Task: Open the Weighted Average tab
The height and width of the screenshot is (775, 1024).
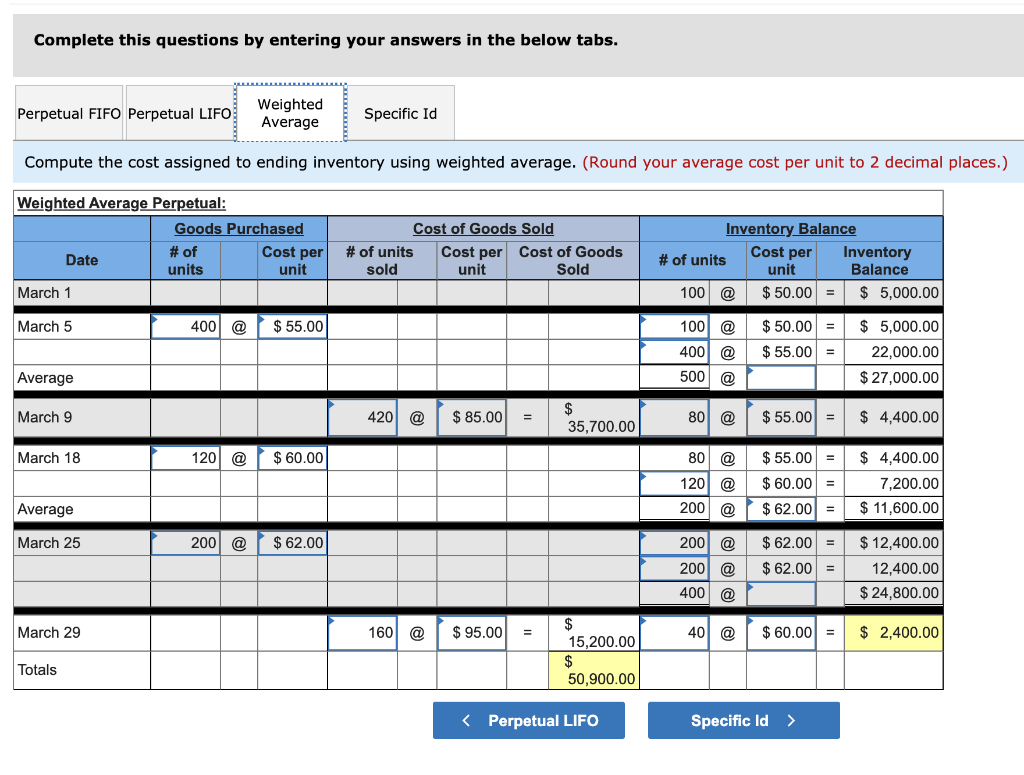Action: [290, 113]
